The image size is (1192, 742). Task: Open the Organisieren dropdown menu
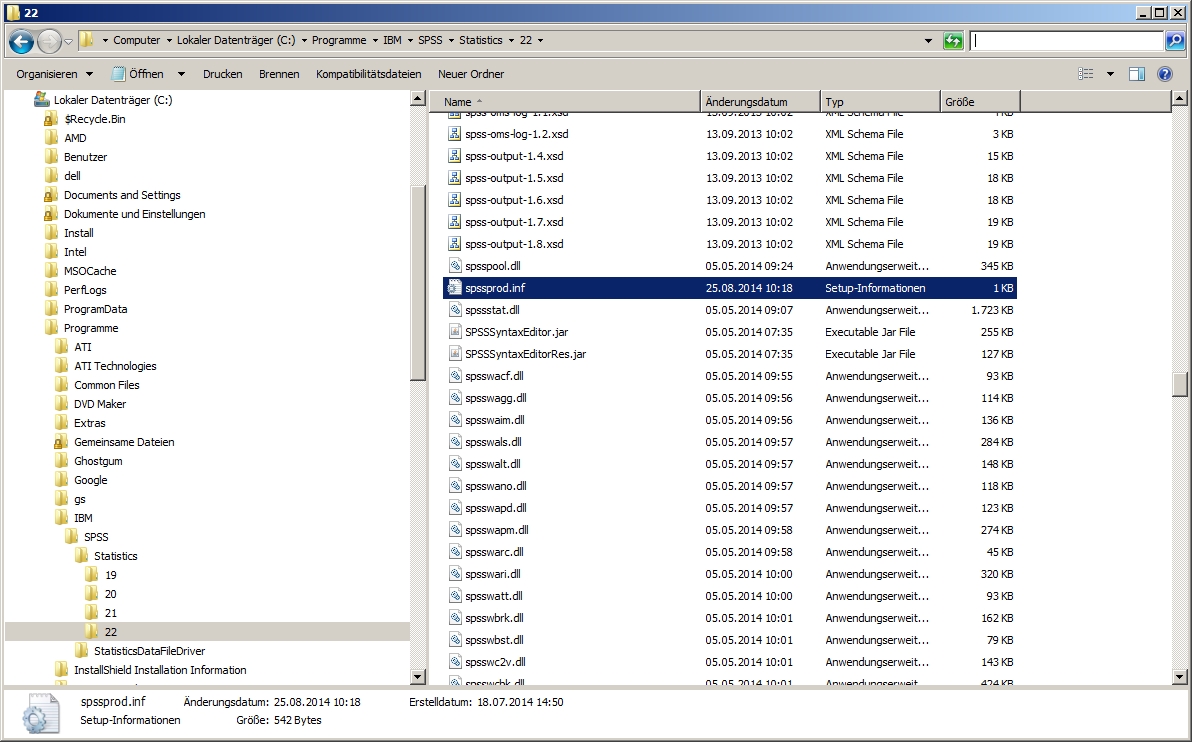click(x=54, y=74)
